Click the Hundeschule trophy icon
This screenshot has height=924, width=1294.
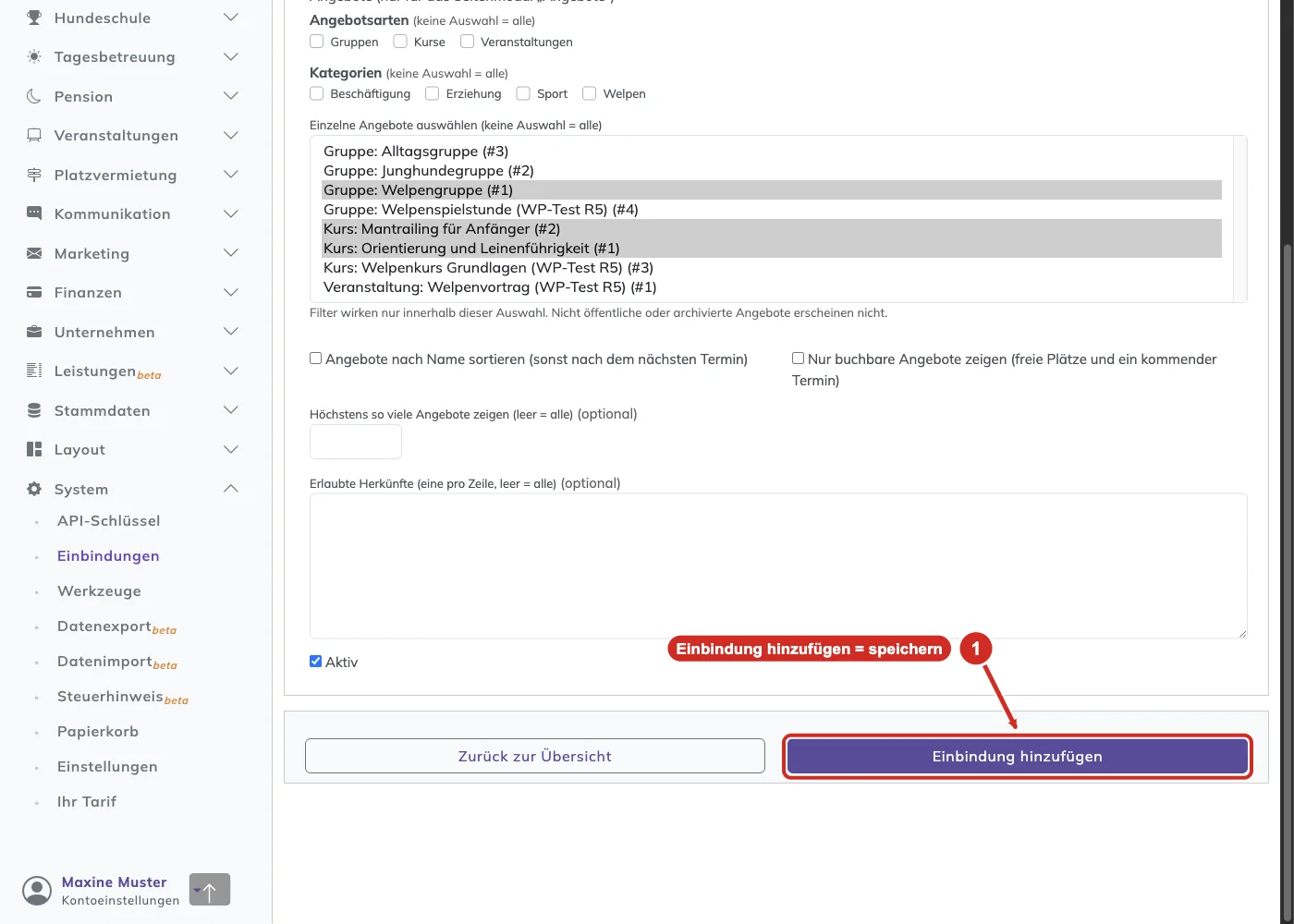pos(34,18)
